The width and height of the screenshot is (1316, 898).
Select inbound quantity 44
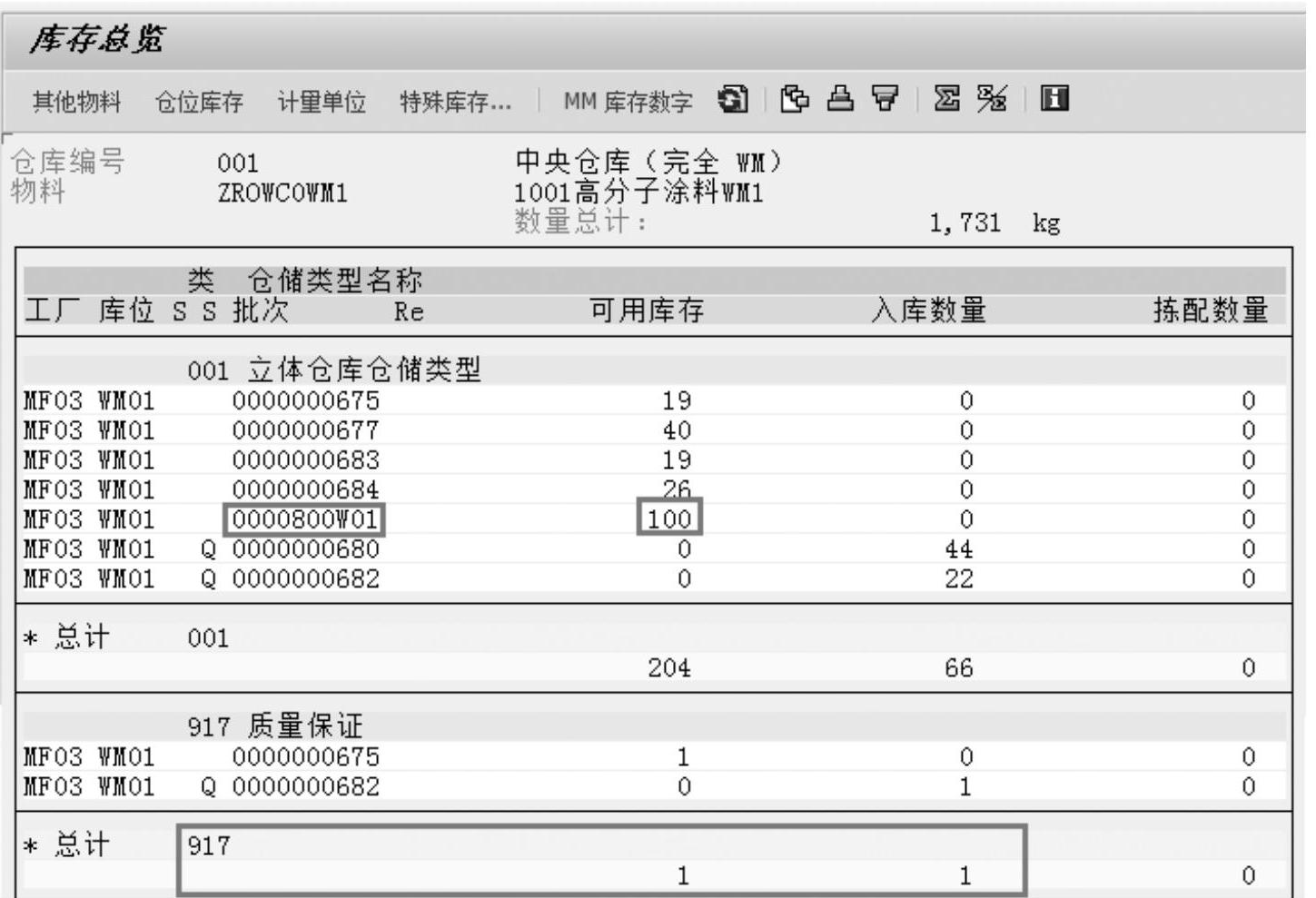tap(959, 549)
